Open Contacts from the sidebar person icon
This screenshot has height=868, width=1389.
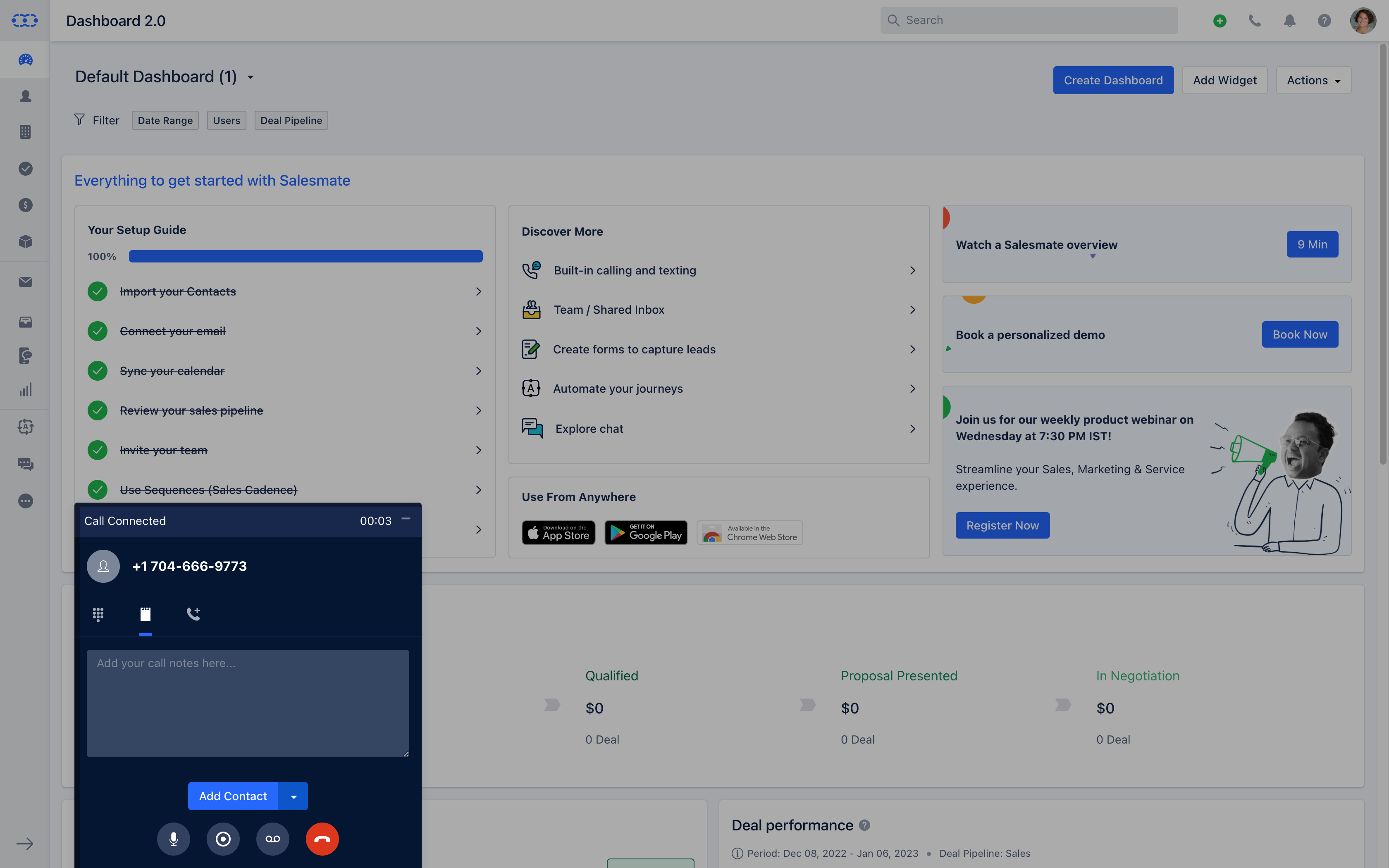point(25,96)
